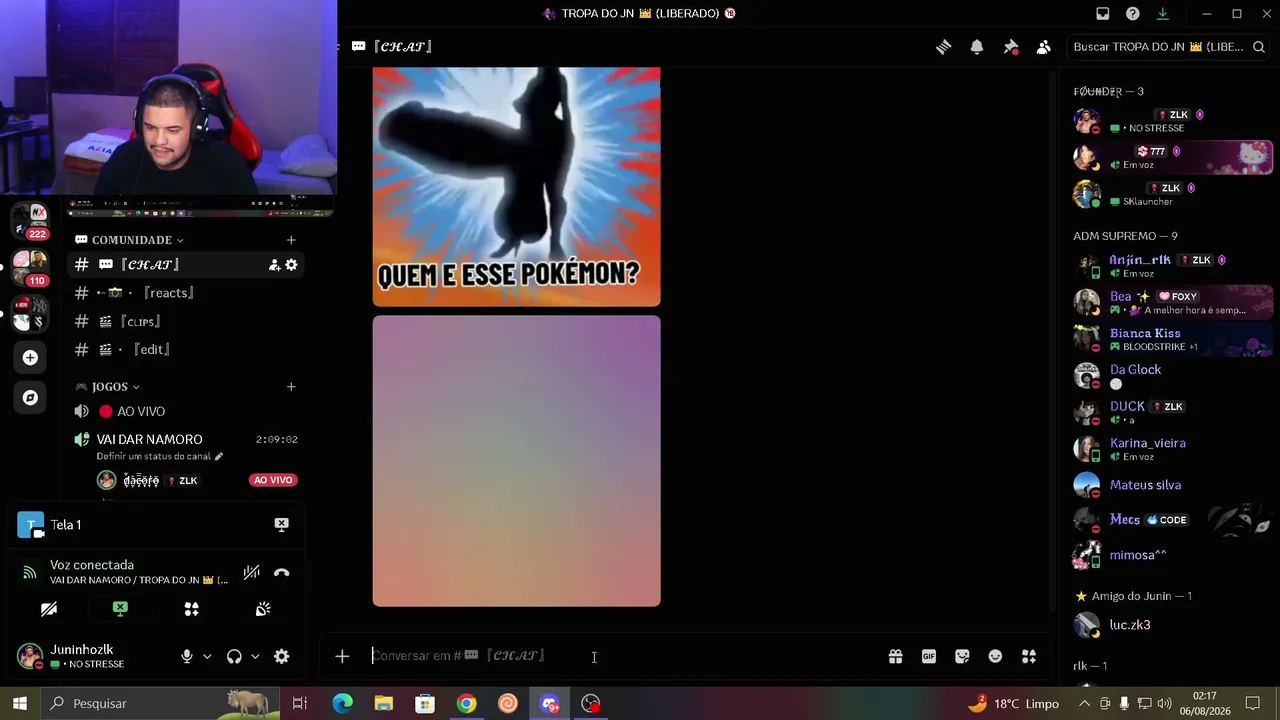Open voice connection signal details
The height and width of the screenshot is (720, 1280).
30,573
